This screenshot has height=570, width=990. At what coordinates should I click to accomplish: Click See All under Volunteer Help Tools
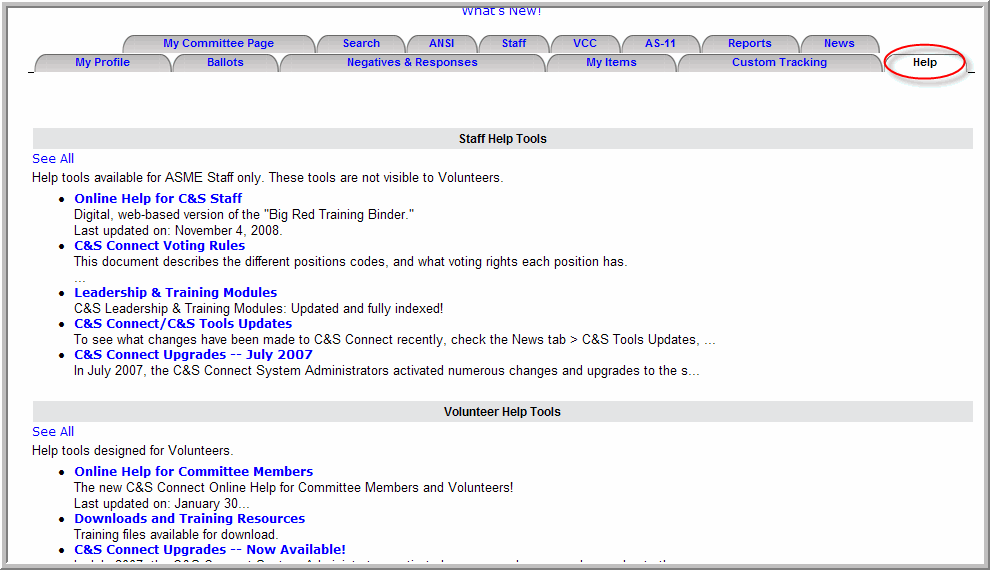(53, 431)
